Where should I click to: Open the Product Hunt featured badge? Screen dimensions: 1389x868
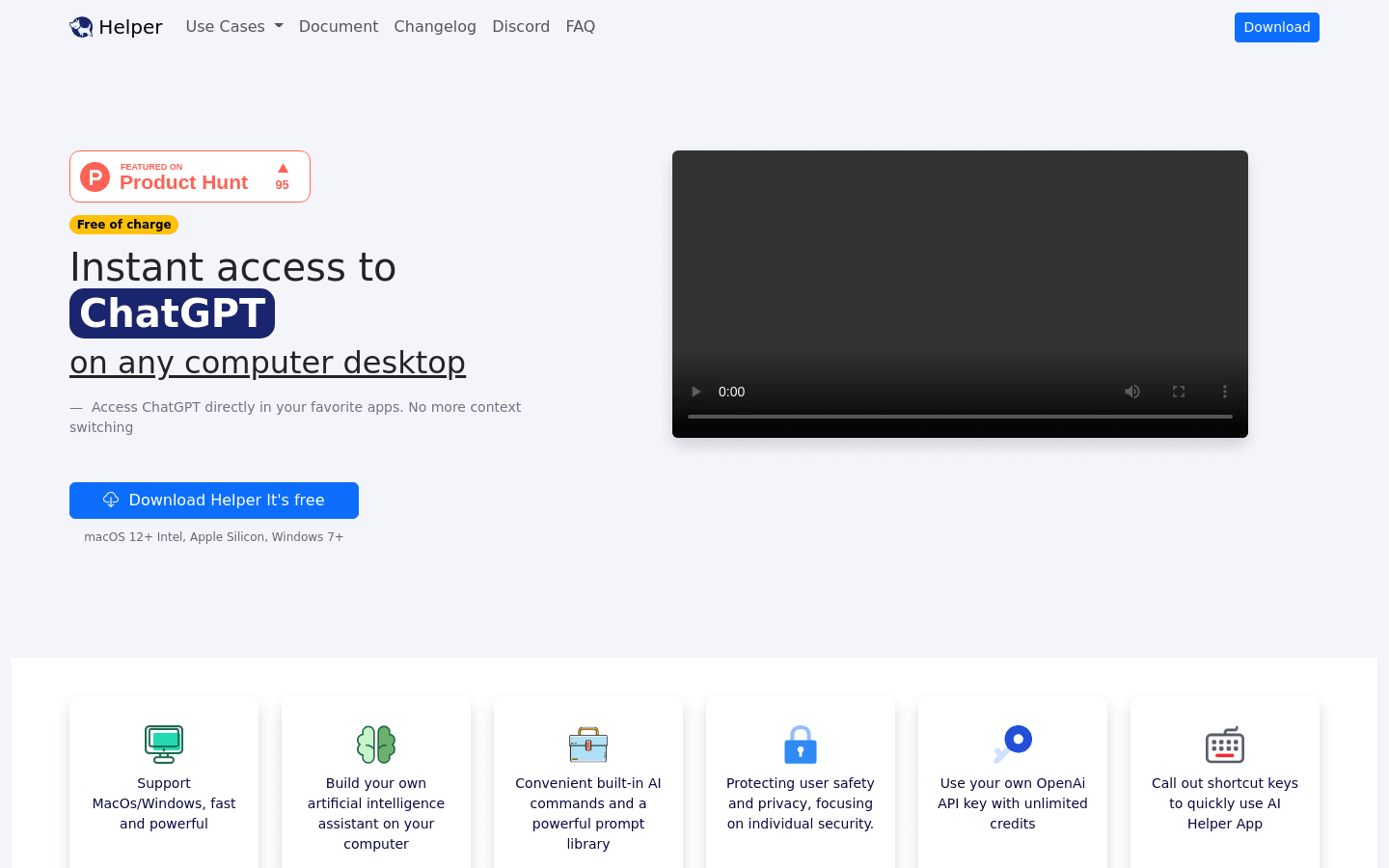(190, 176)
